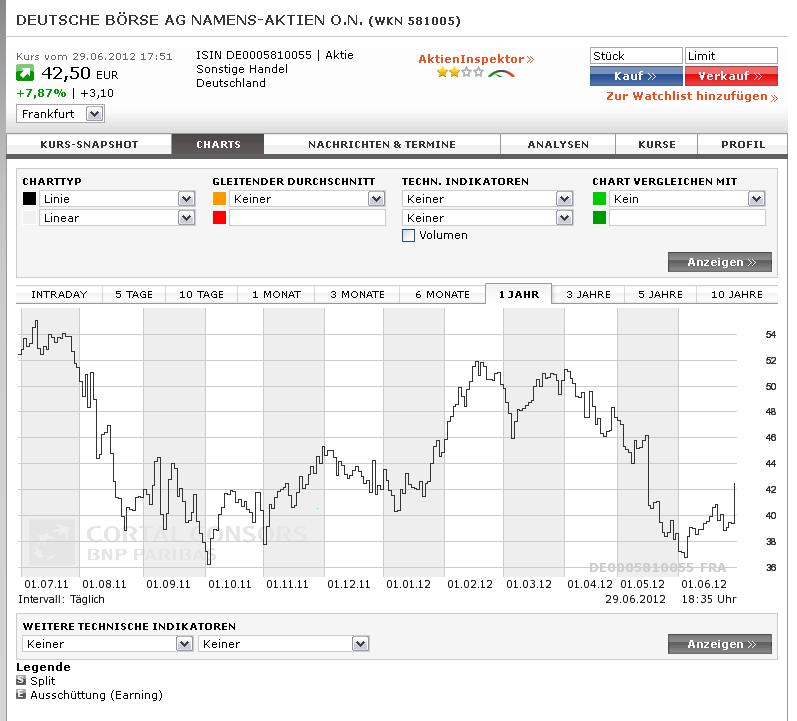
Task: Add stock via Zur Watchlist hinzufügen link
Action: click(x=692, y=96)
